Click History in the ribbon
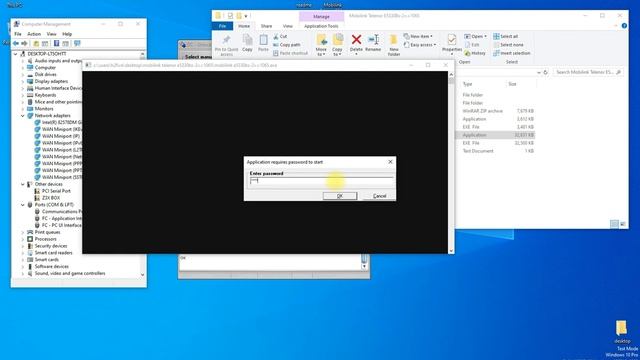 coord(475,53)
